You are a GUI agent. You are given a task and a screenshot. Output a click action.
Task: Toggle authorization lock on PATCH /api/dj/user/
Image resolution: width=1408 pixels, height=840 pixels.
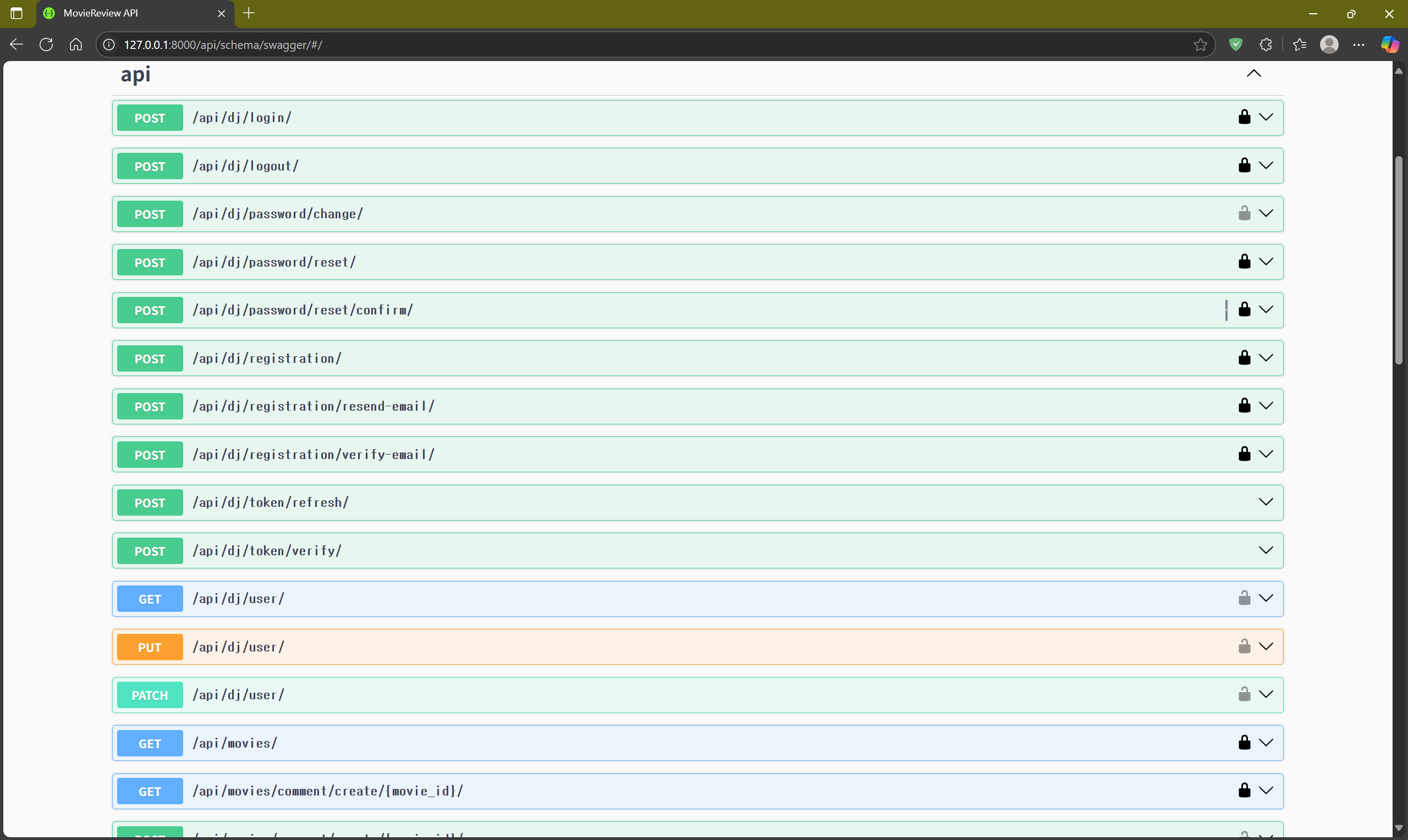[x=1244, y=694]
